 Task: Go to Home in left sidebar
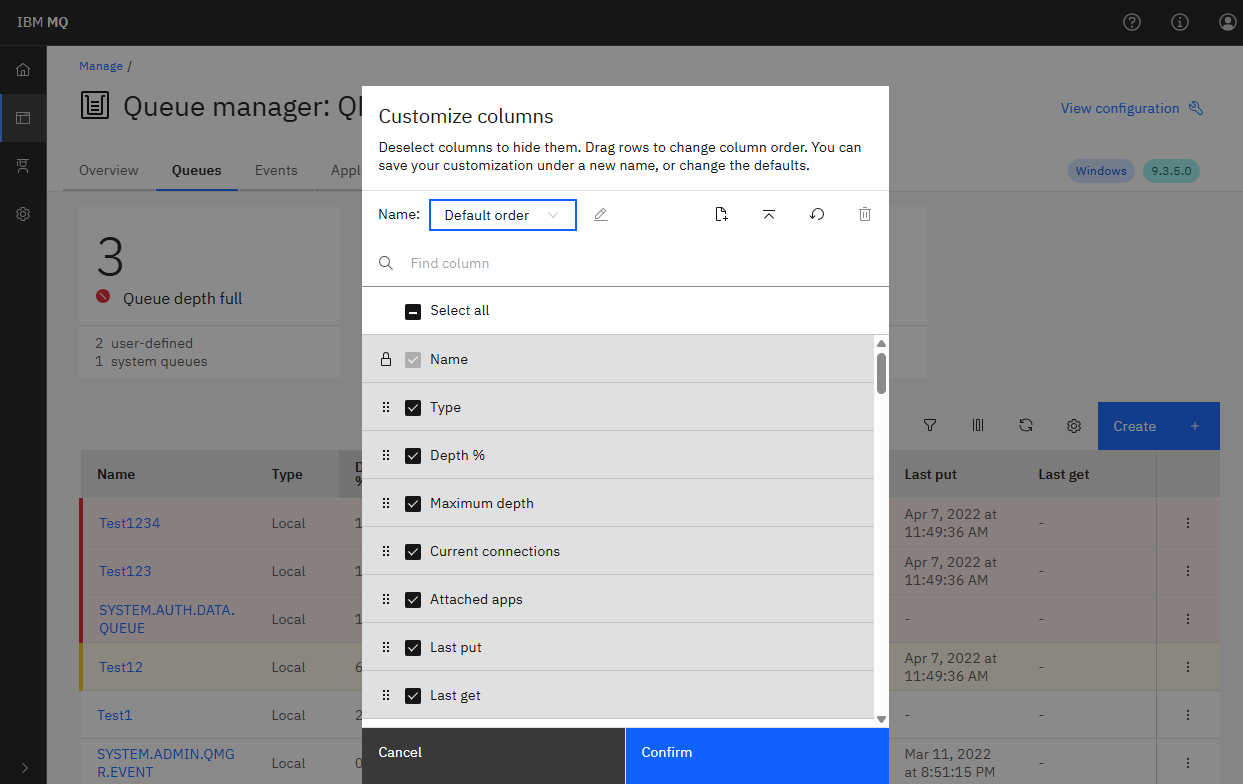[x=23, y=70]
